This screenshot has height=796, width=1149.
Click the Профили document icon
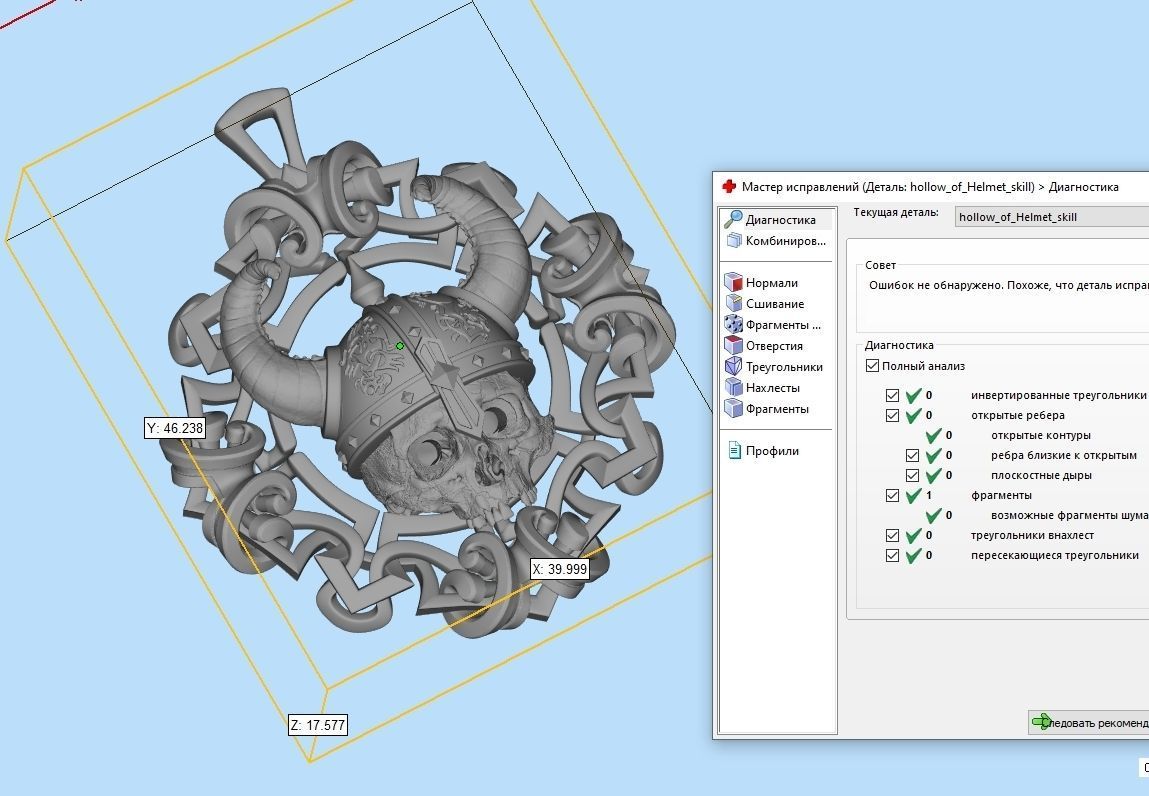click(734, 451)
